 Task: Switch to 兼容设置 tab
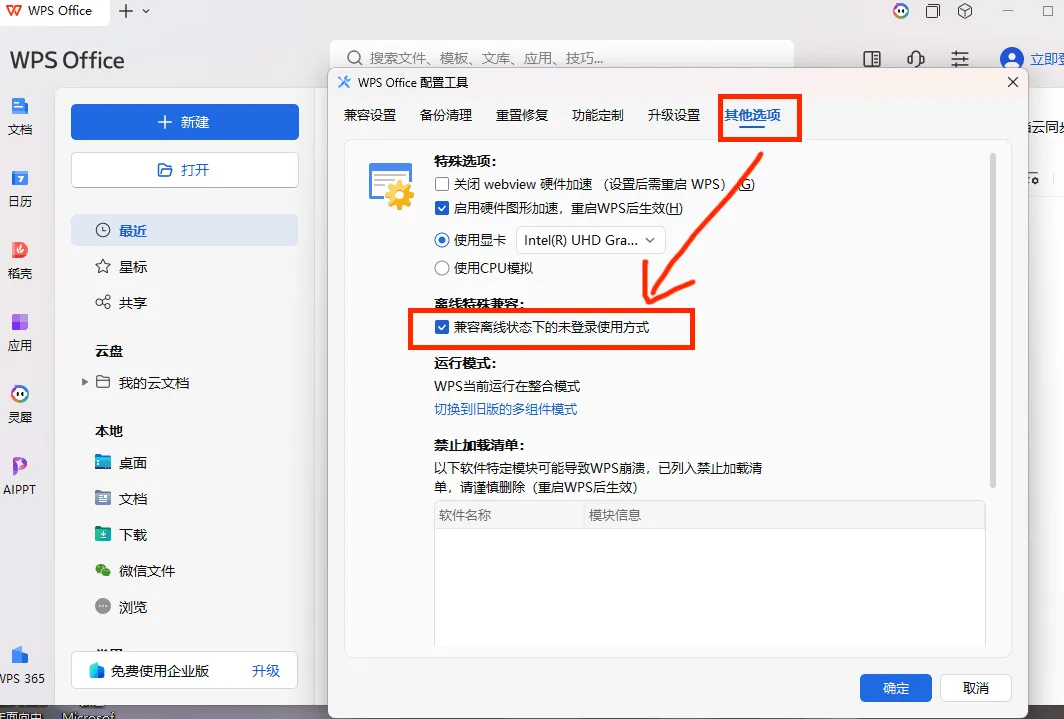[370, 115]
